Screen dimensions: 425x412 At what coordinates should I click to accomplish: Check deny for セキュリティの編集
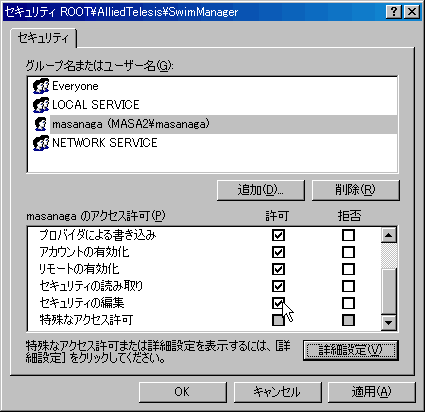pyautogui.click(x=348, y=303)
